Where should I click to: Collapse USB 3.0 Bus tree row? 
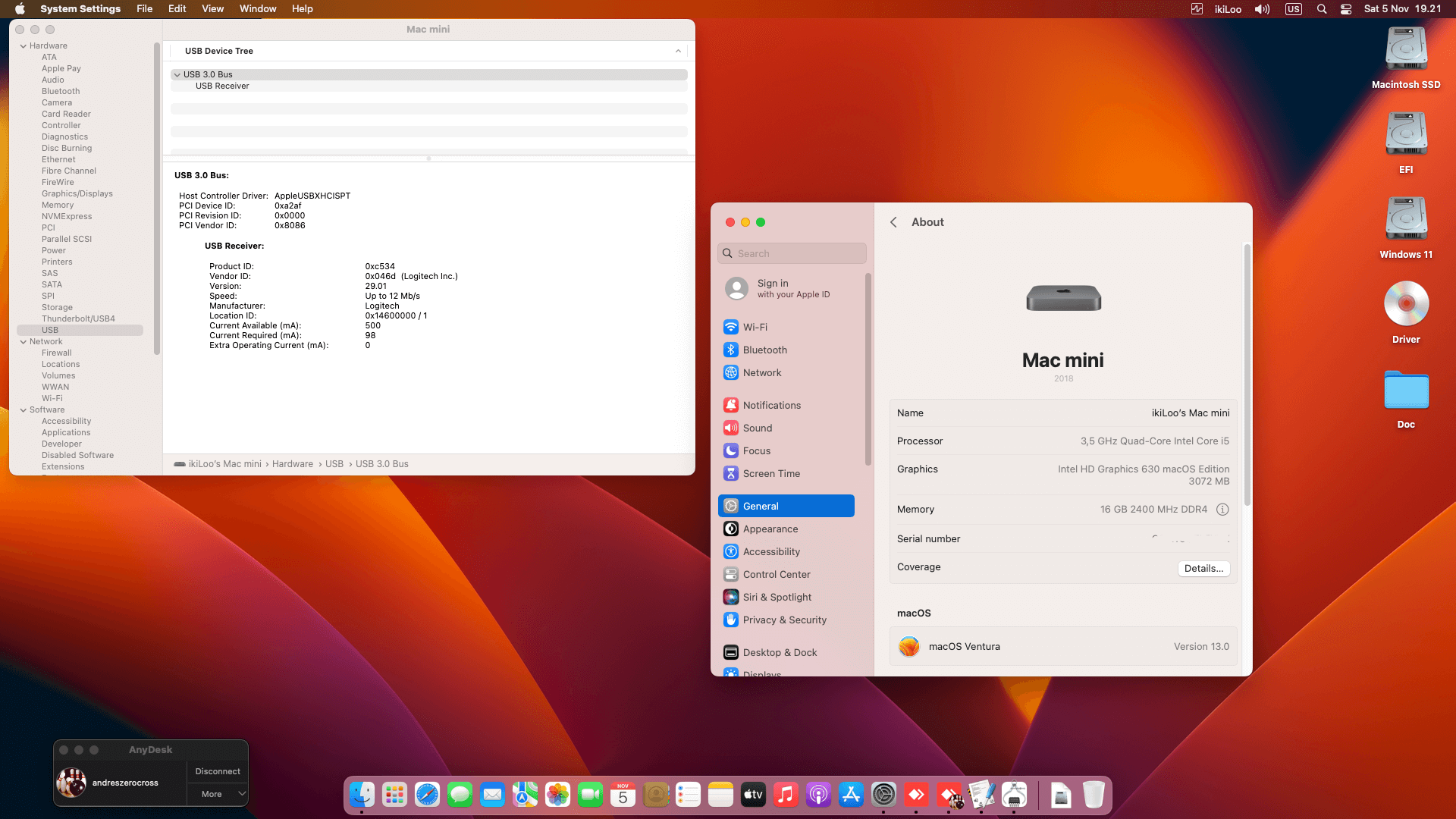pos(177,75)
